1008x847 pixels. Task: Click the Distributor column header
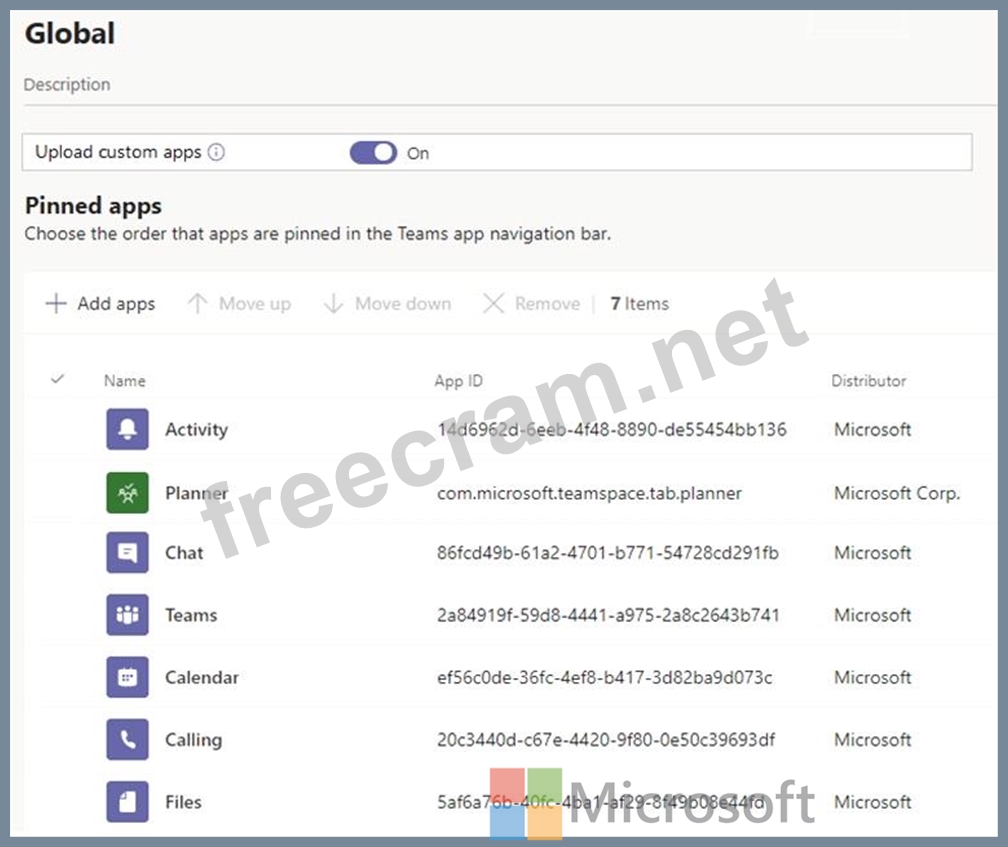point(868,381)
